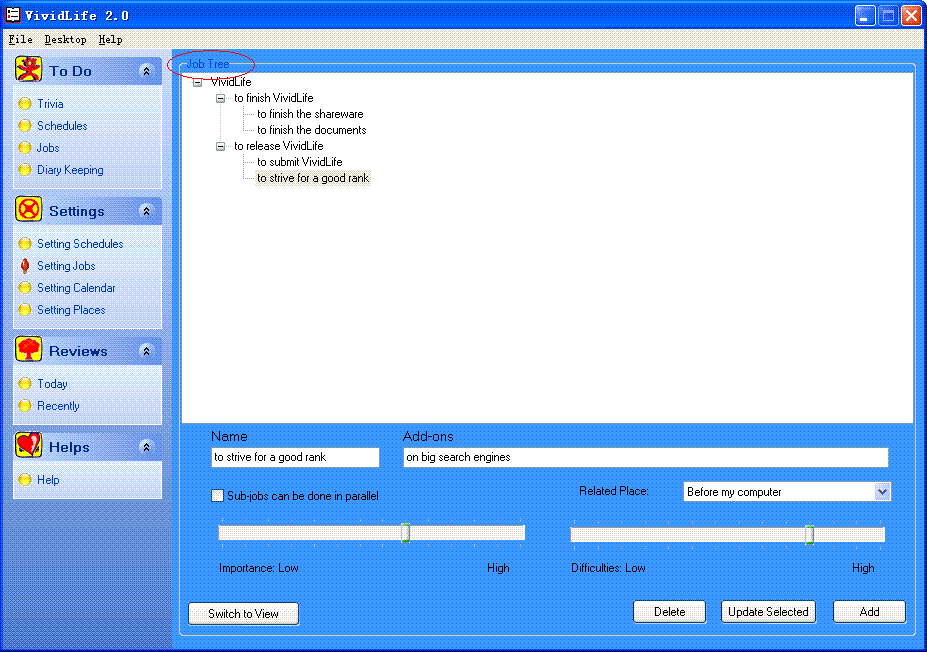Click the yellow bullet beside Jobs
Image resolution: width=927 pixels, height=652 pixels.
[x=25, y=148]
